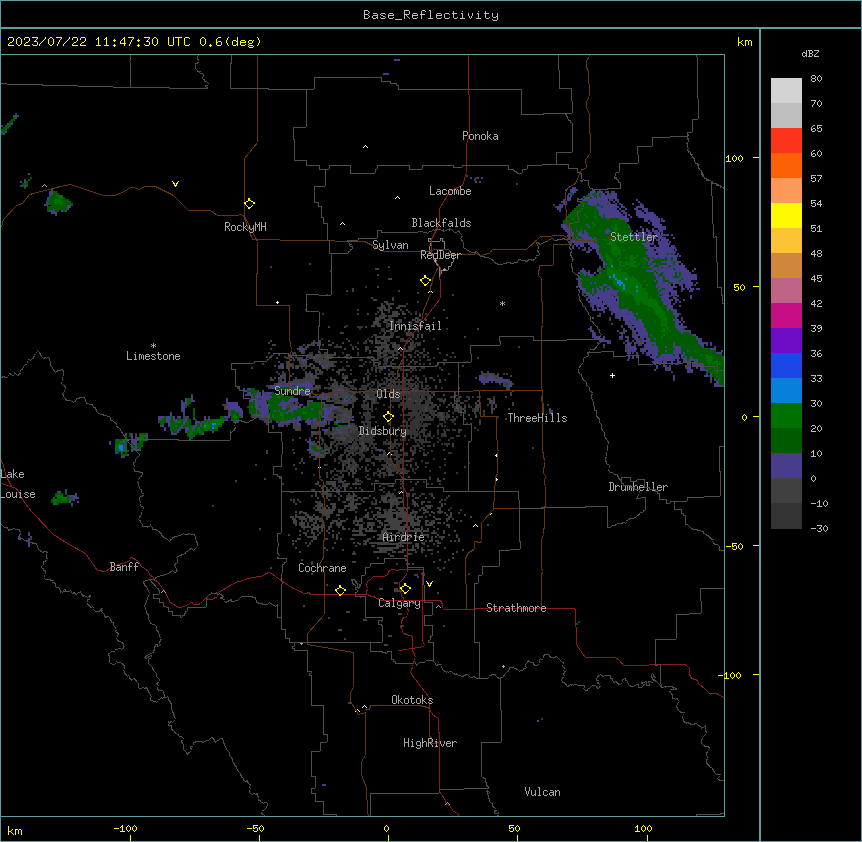Click the bright green legend swatch

(786, 416)
